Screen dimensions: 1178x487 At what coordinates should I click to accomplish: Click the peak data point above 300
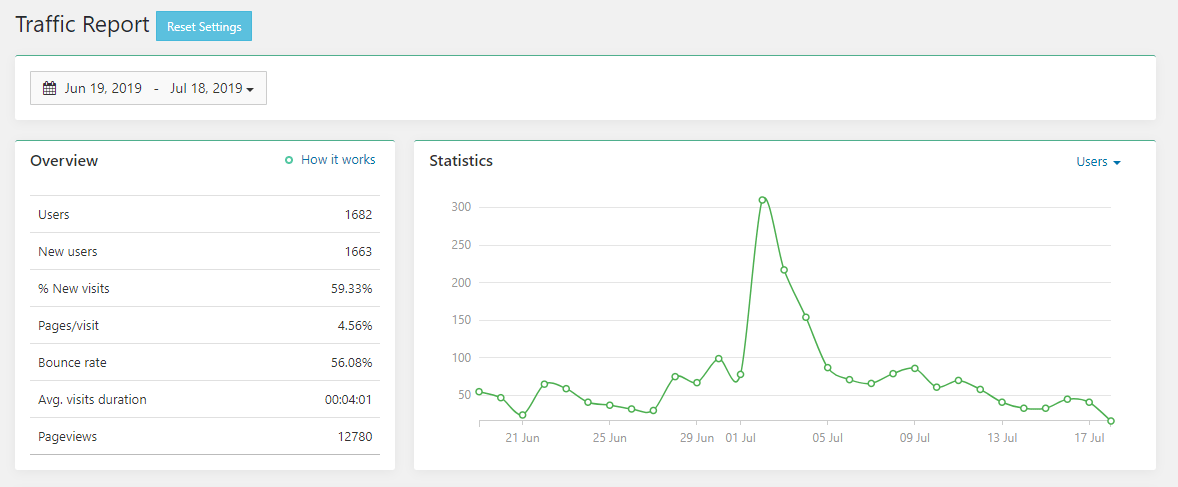[x=762, y=200]
